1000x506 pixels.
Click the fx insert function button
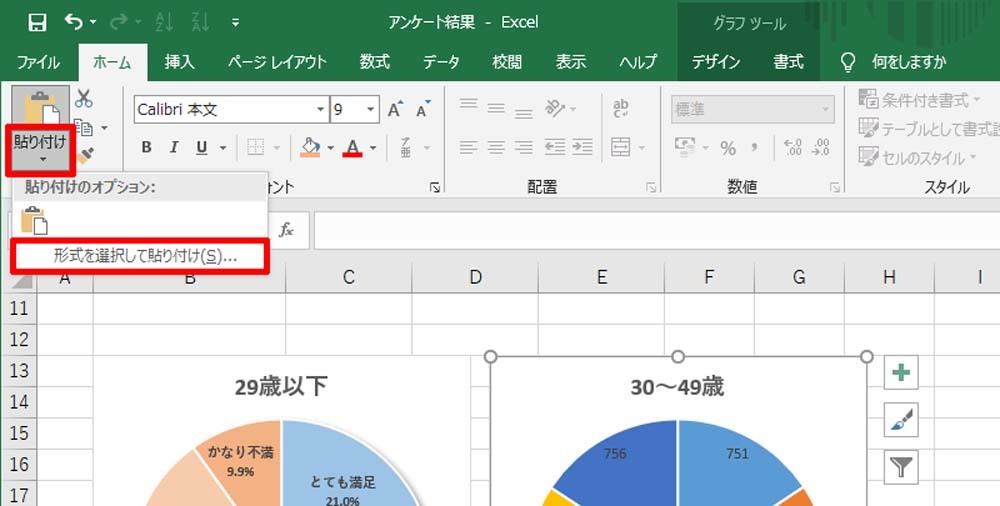(286, 229)
